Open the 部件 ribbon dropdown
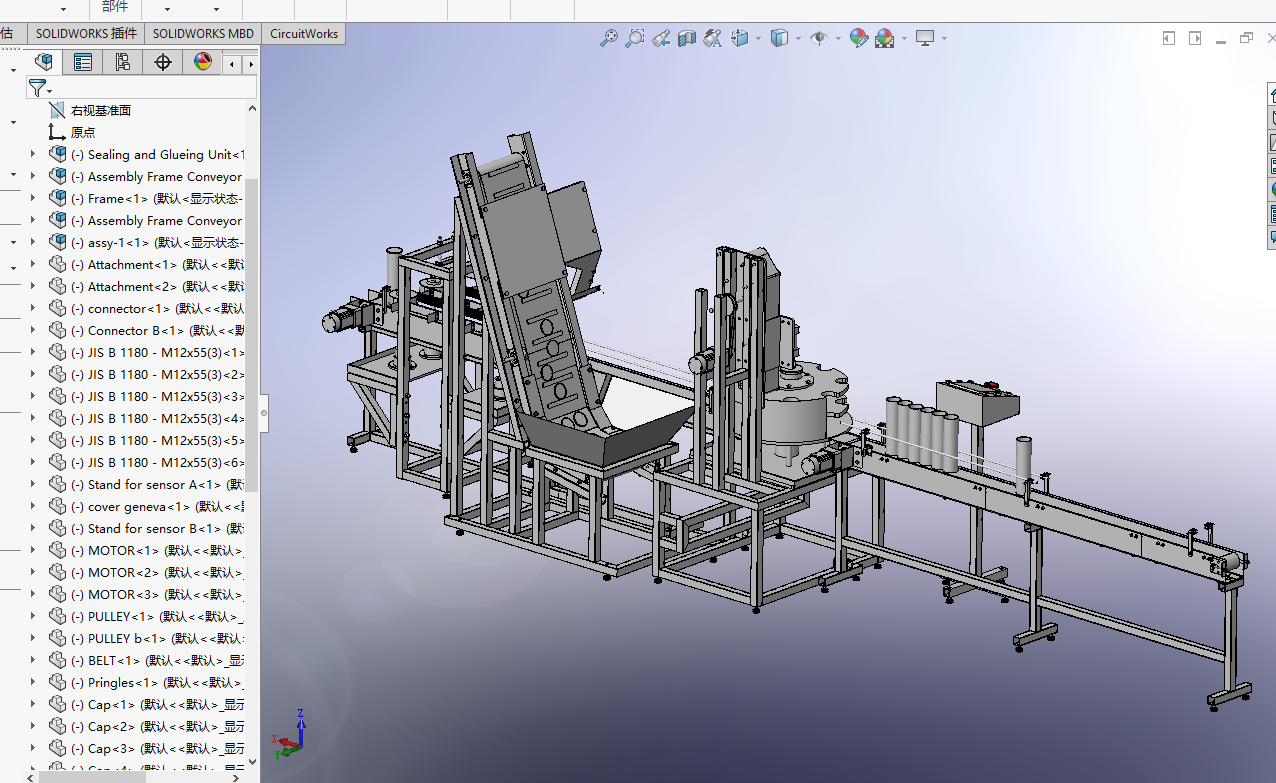 click(115, 8)
